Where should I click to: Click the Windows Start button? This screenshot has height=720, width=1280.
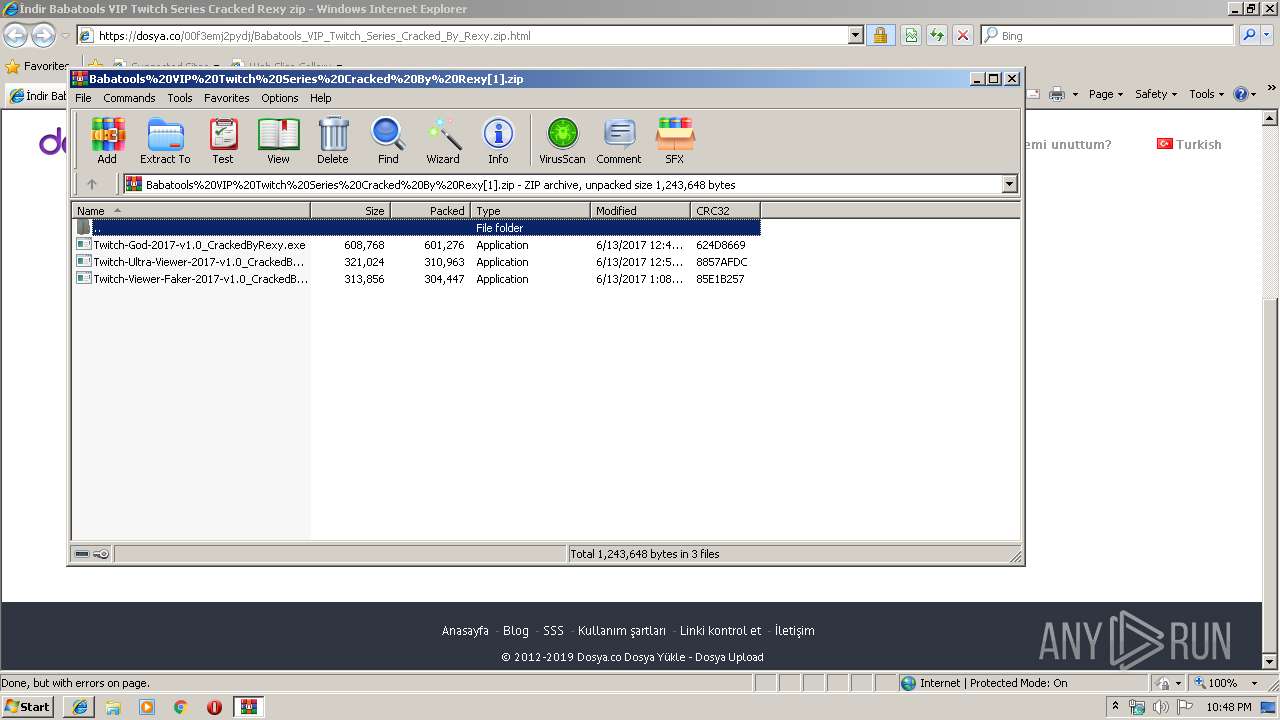(28, 707)
